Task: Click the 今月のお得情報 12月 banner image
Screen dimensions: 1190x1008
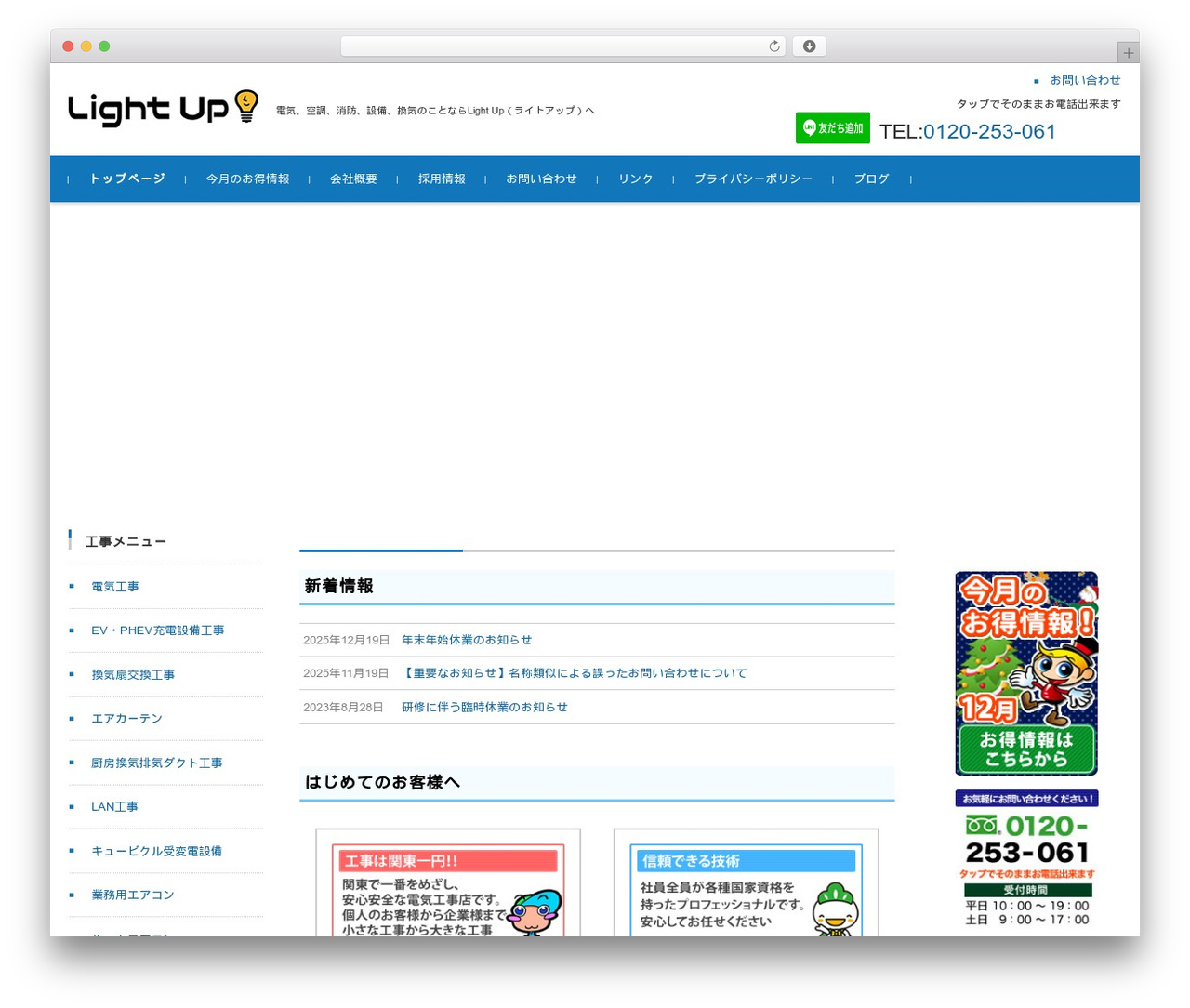Action: (1026, 673)
